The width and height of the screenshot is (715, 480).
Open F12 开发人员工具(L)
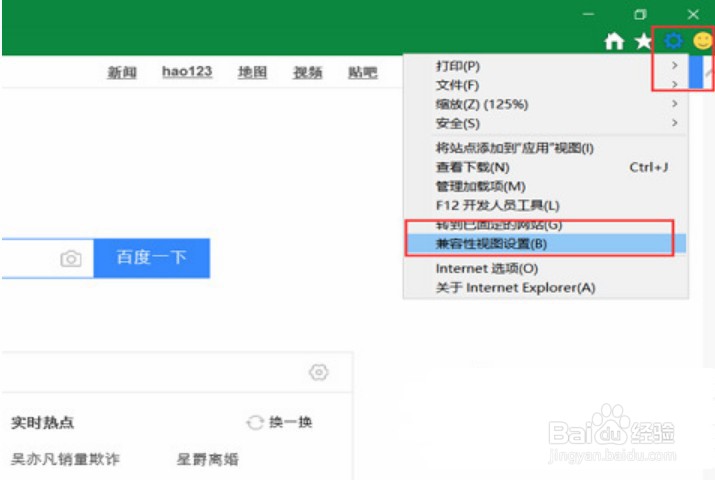(x=546, y=206)
